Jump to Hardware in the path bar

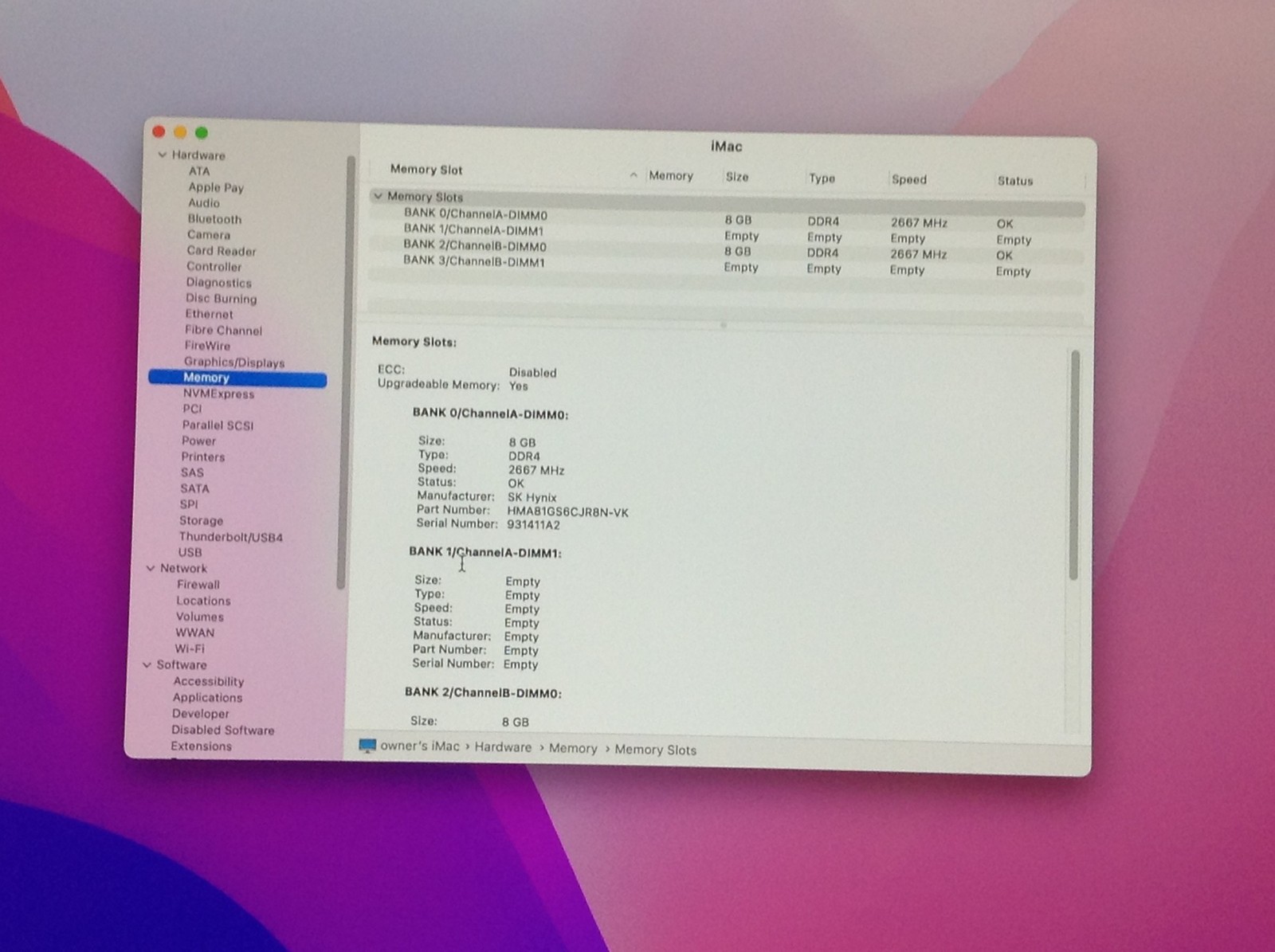coord(503,747)
